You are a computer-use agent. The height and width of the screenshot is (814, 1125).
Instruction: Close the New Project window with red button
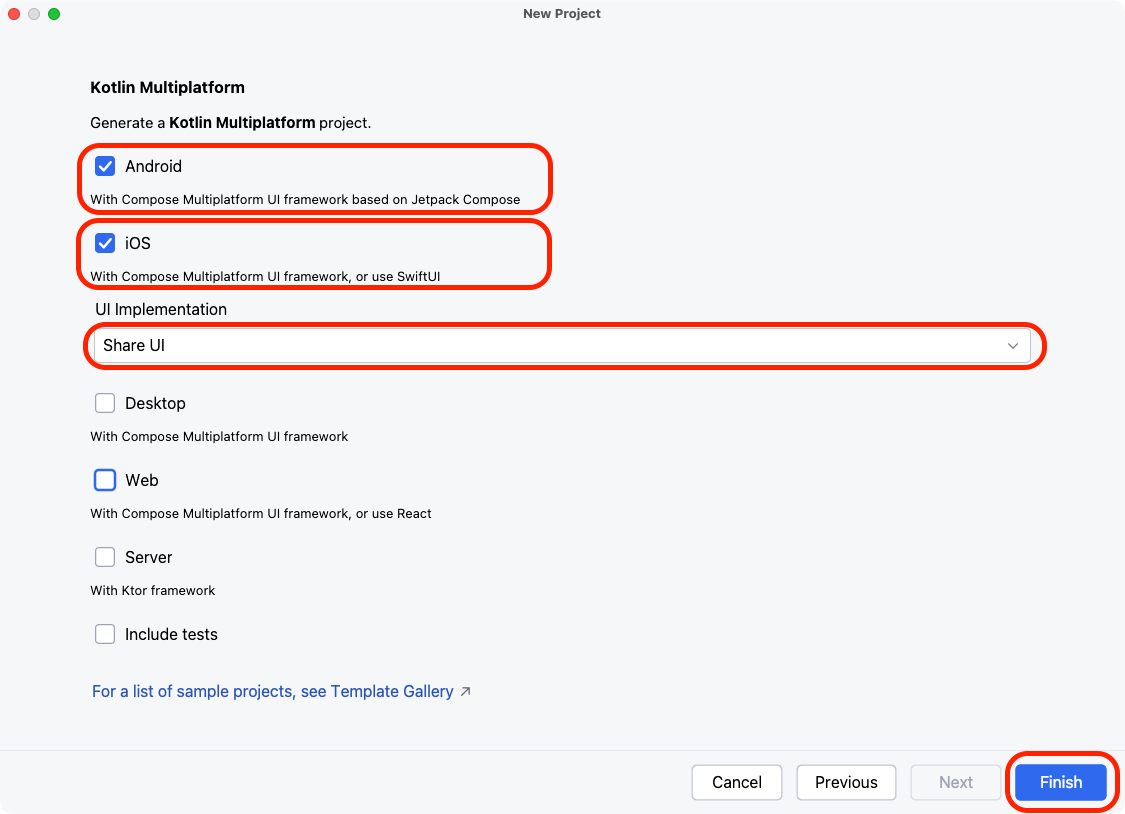[15, 14]
